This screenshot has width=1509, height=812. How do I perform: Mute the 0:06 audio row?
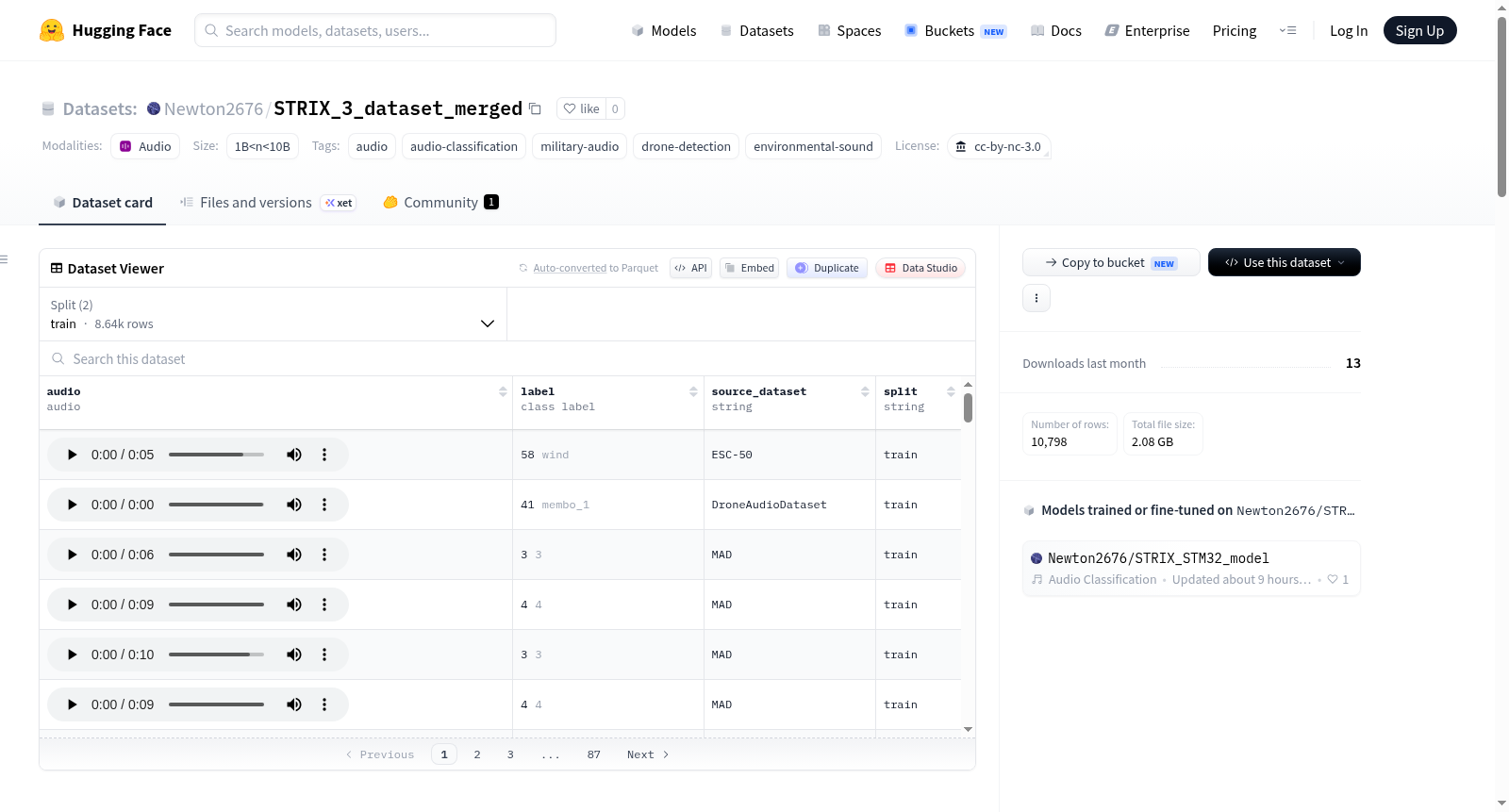coord(294,555)
